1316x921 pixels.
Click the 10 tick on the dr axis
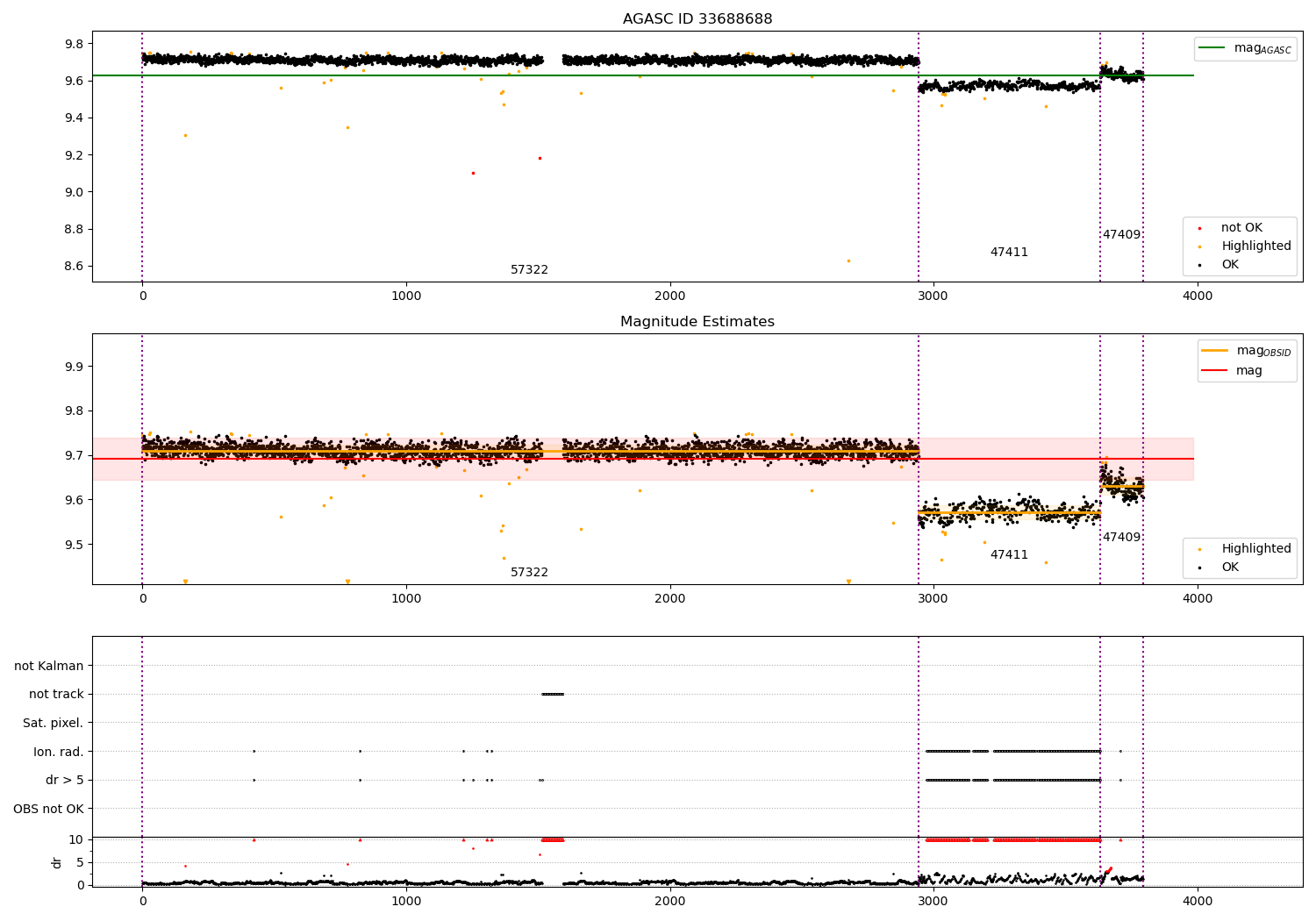[x=76, y=840]
